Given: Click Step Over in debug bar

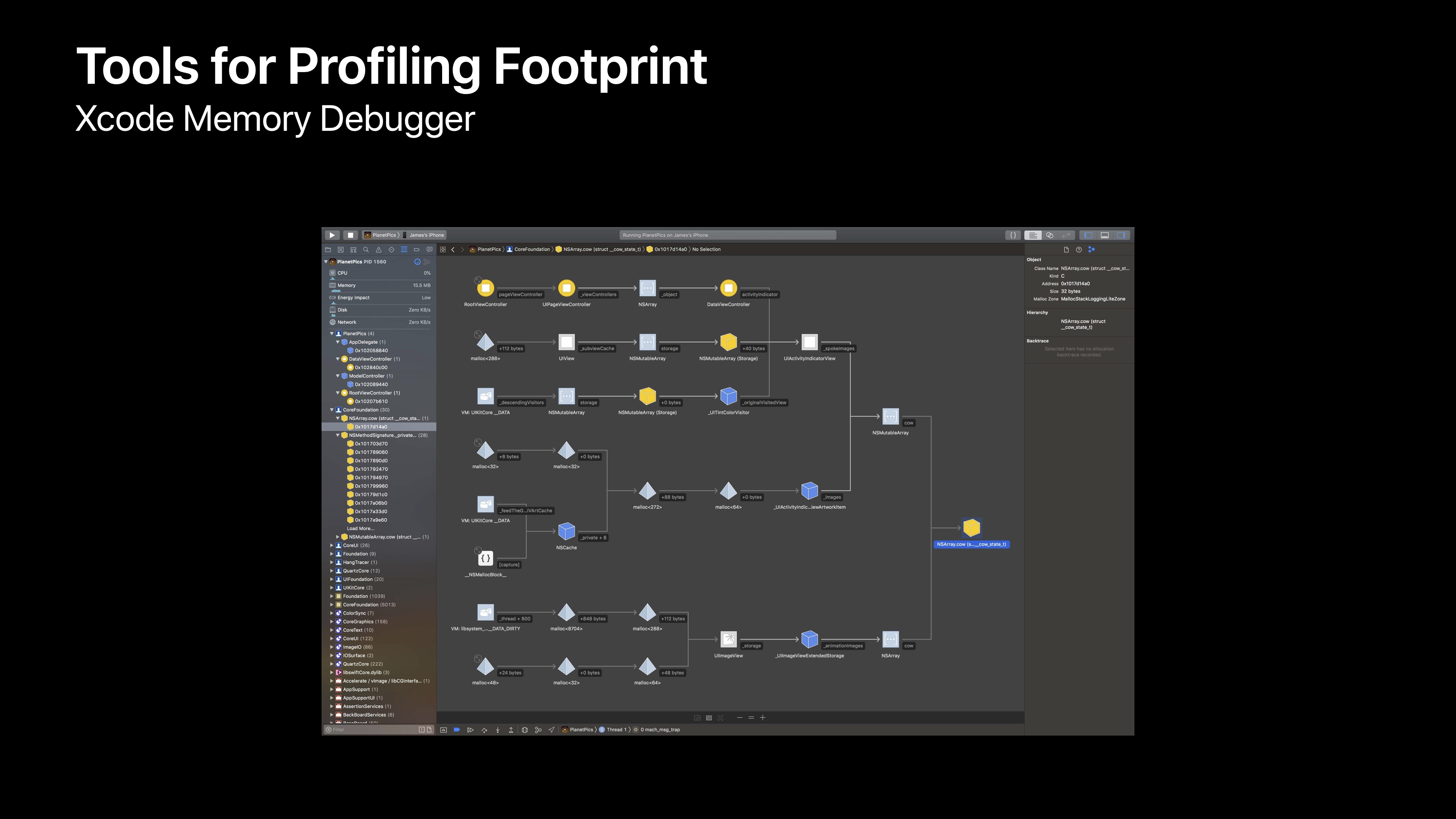Looking at the screenshot, I should click(x=485, y=730).
